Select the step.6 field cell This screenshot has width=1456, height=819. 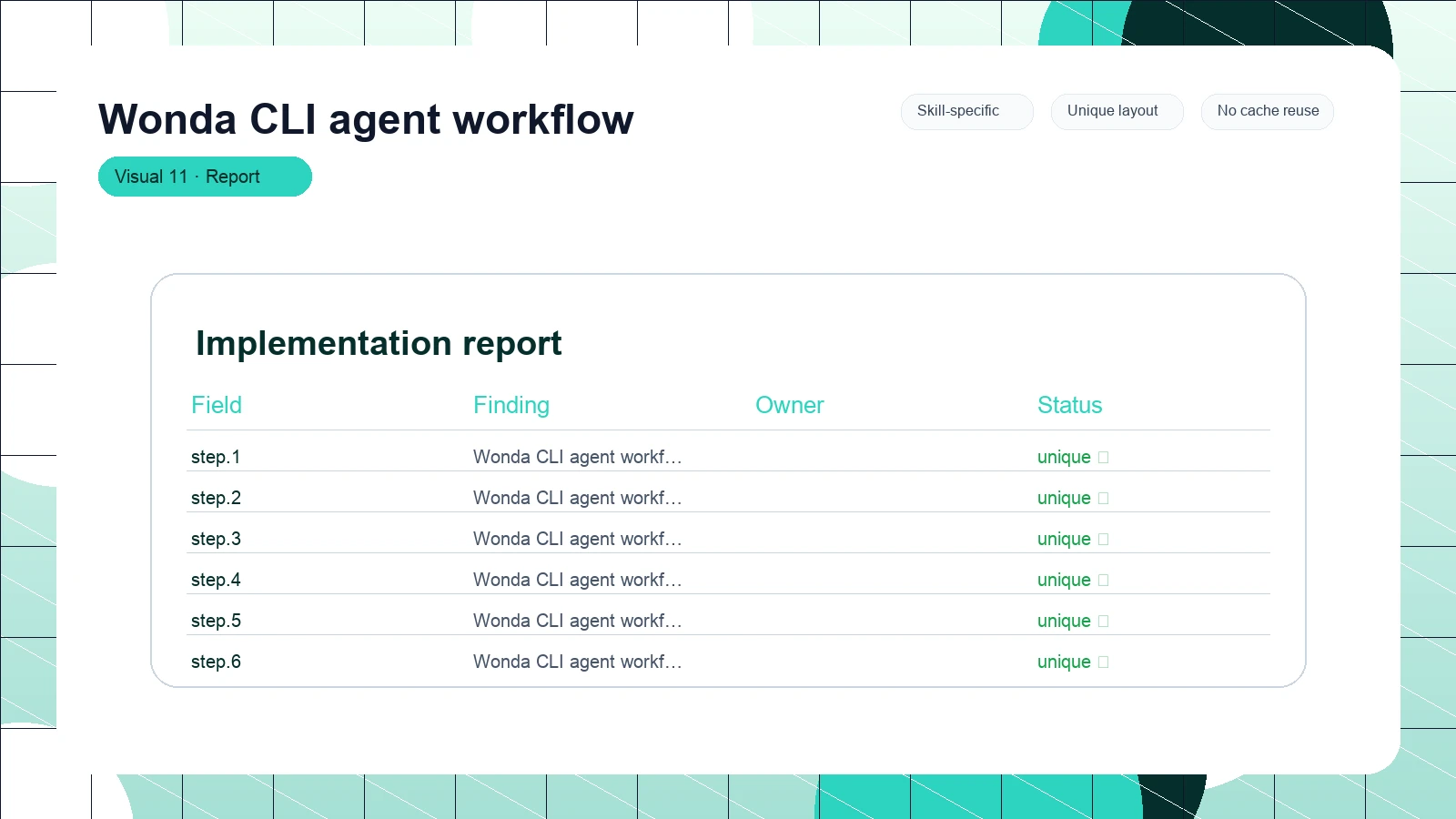[216, 662]
